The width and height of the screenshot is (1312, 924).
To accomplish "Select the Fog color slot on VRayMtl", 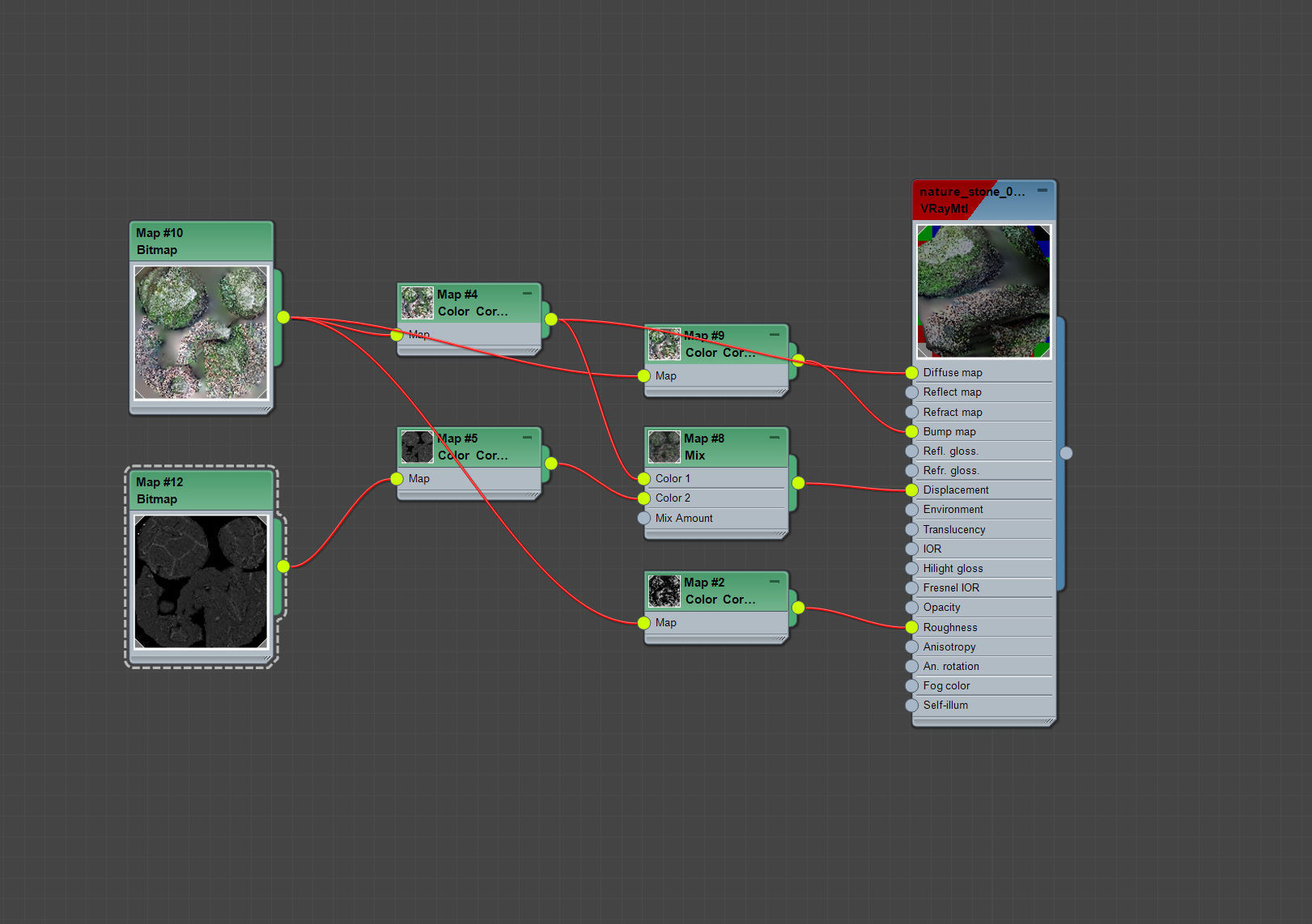I will [x=983, y=686].
